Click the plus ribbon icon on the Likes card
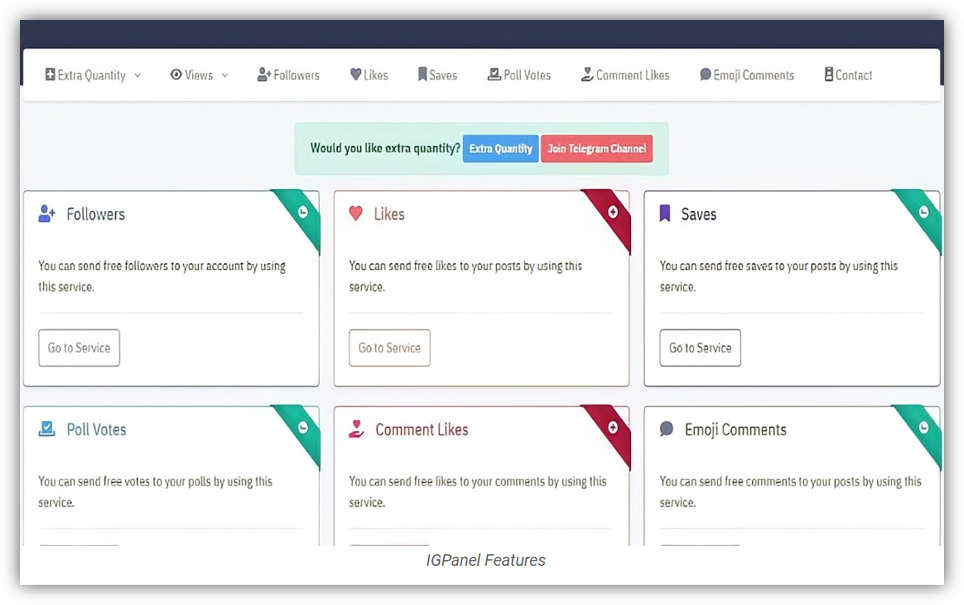Image resolution: width=964 pixels, height=605 pixels. (613, 212)
